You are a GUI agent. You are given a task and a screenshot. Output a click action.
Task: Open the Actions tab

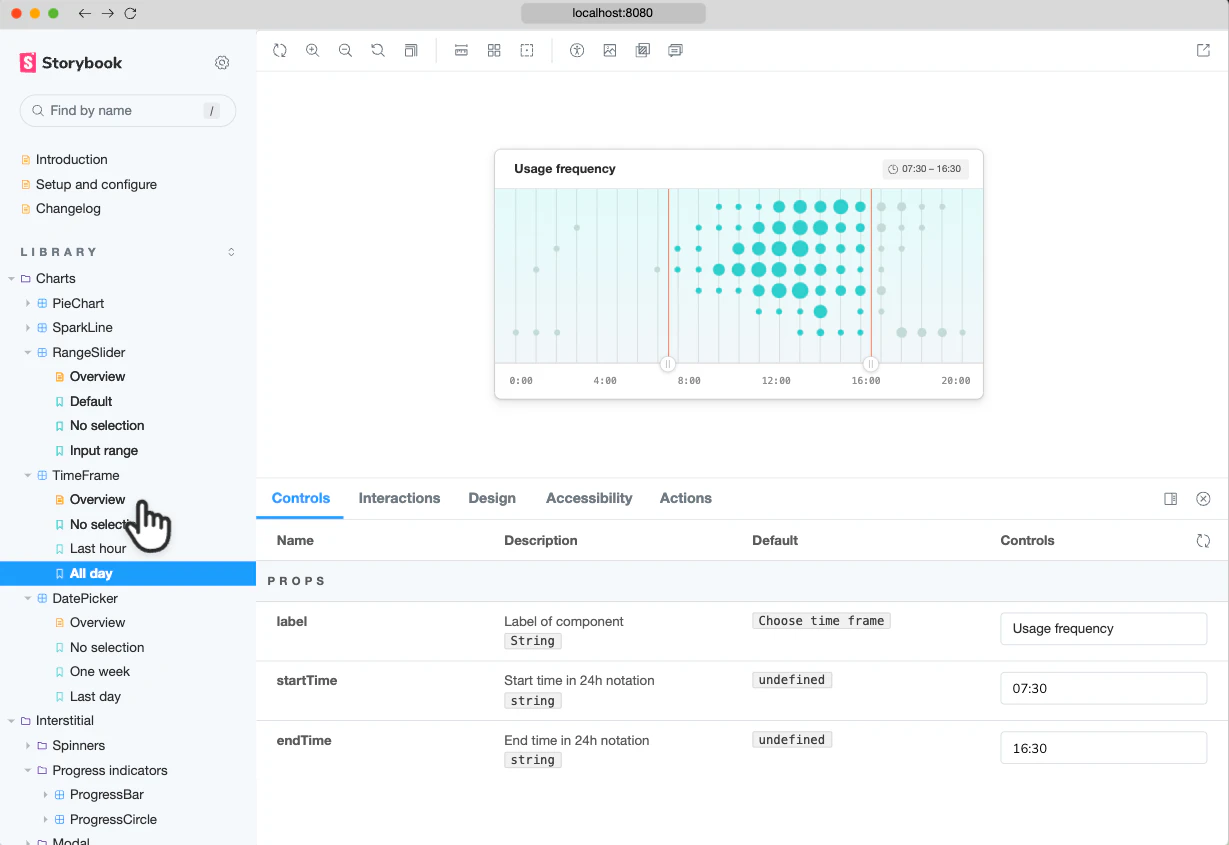686,498
